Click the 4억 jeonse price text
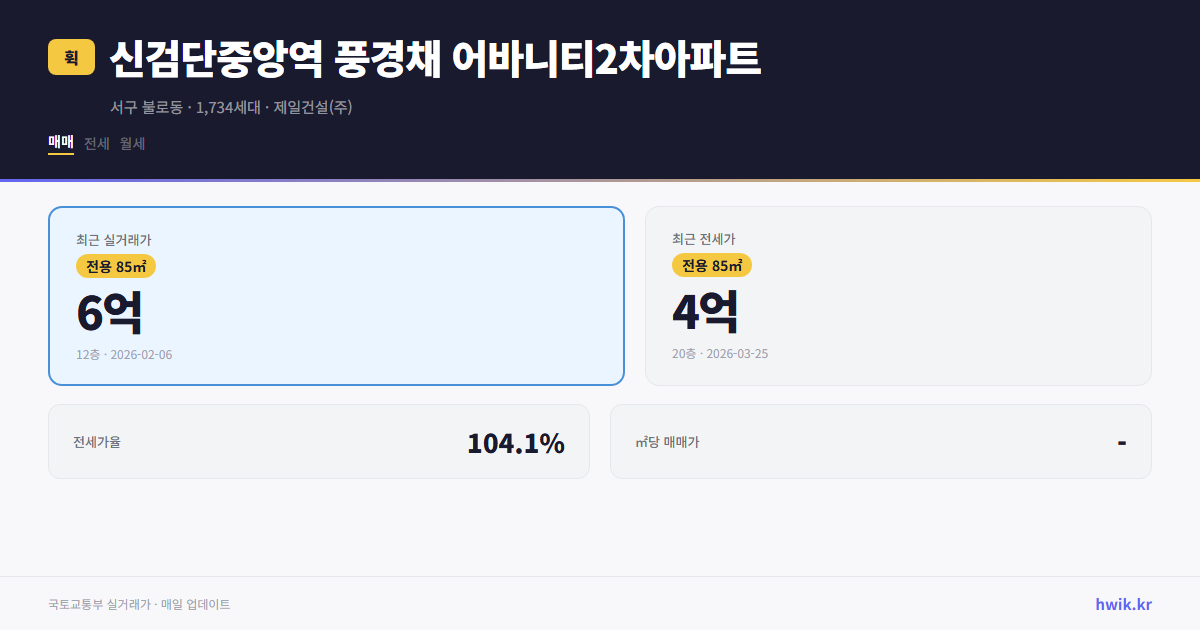The height and width of the screenshot is (630, 1200). pyautogui.click(x=705, y=313)
